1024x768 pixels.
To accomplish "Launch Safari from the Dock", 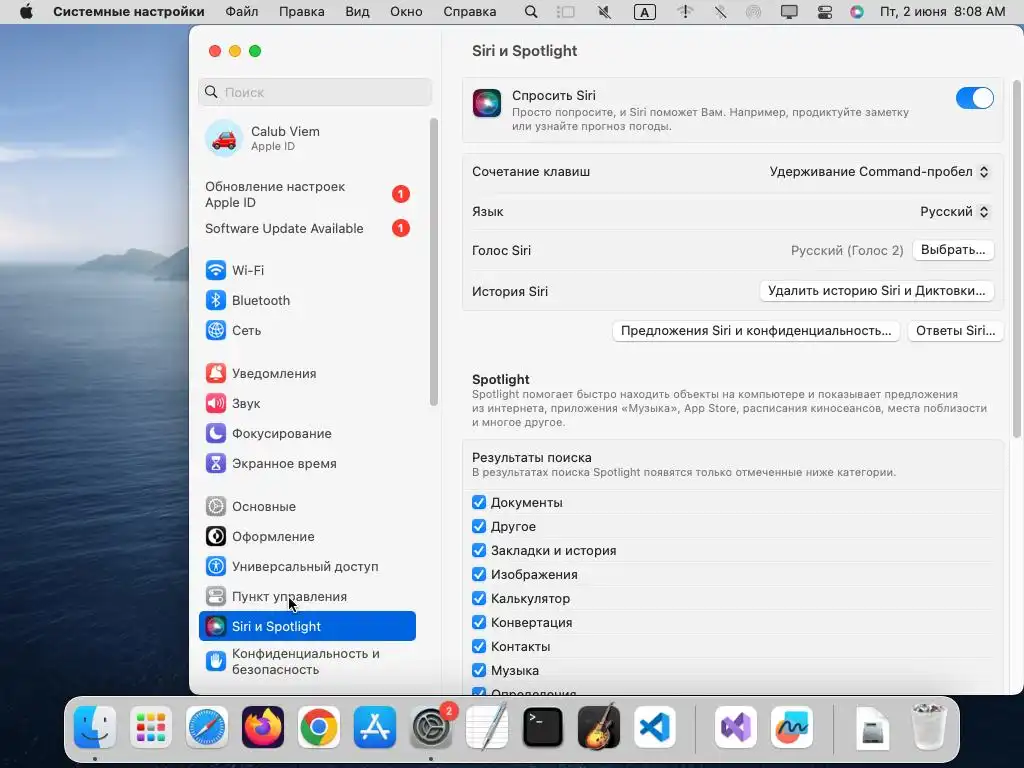I will tap(207, 728).
